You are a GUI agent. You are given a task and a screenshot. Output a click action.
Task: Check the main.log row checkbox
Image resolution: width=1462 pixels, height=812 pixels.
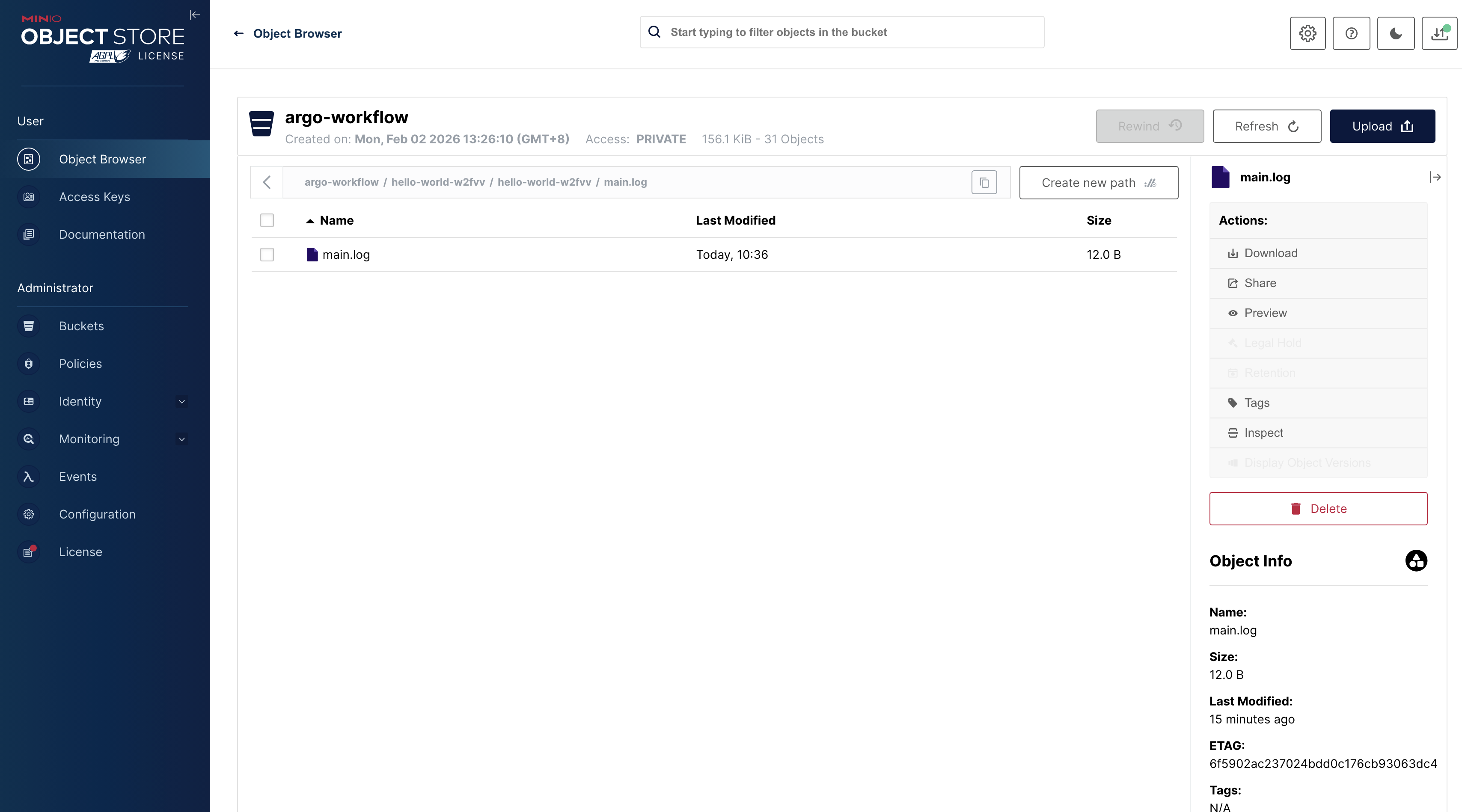click(267, 255)
